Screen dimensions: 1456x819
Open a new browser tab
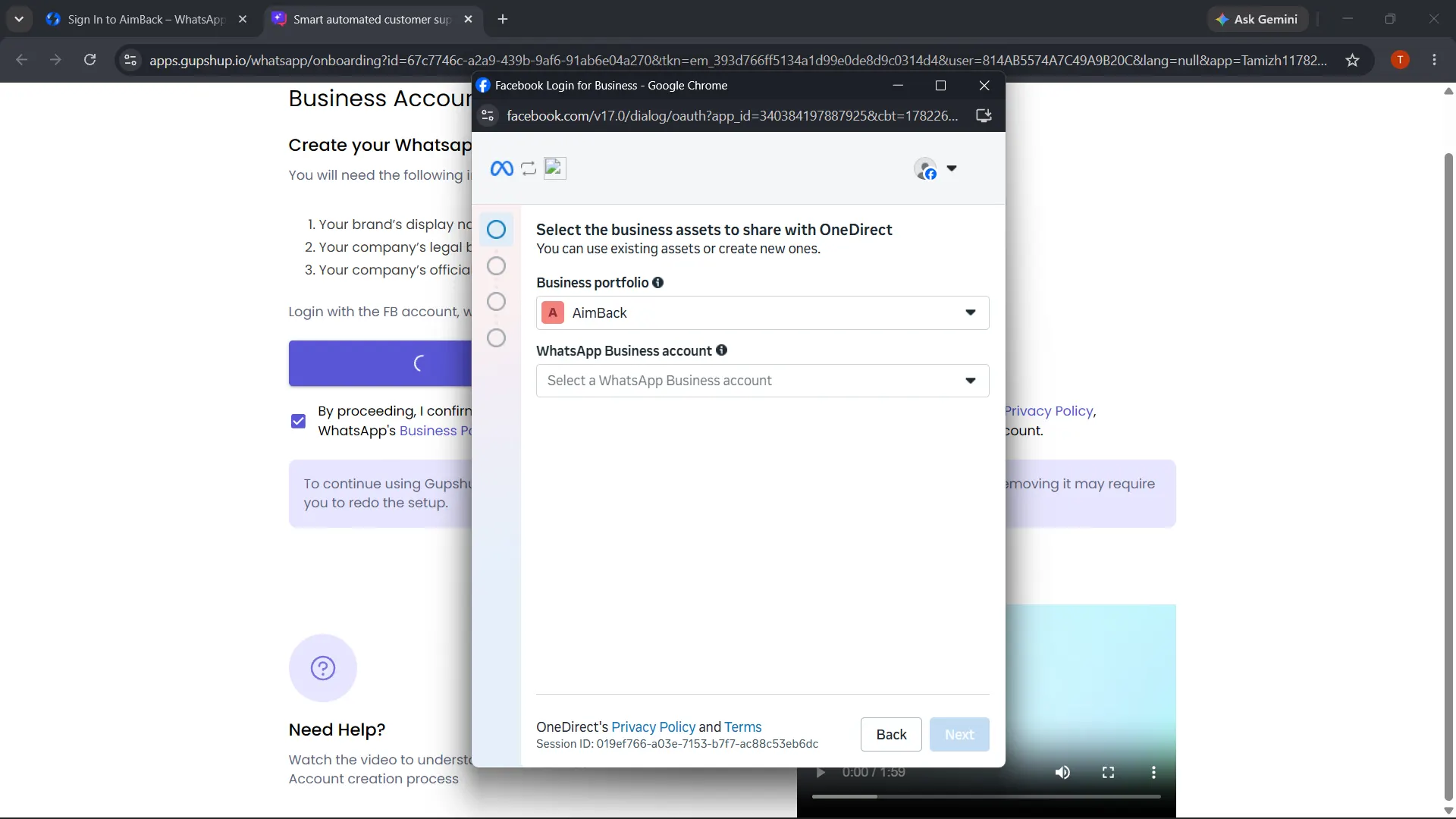(503, 19)
